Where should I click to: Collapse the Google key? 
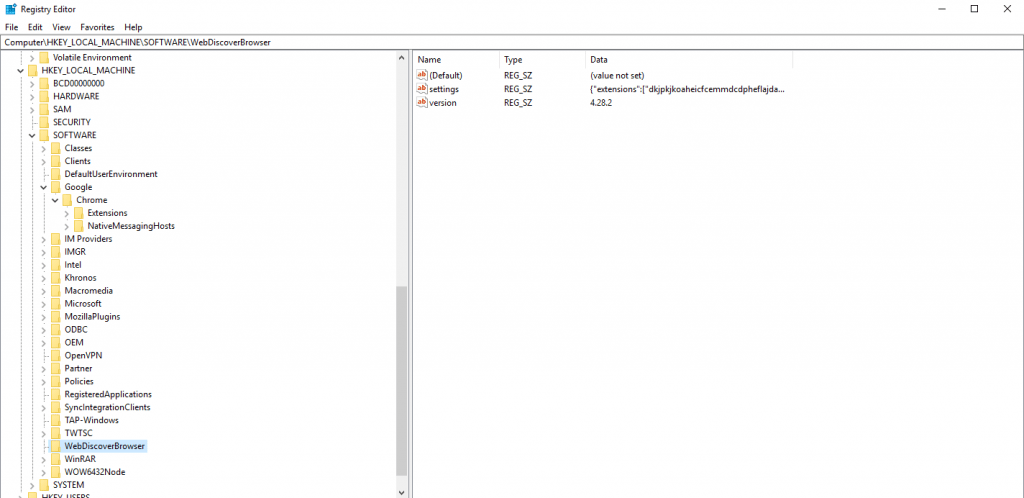[x=43, y=187]
